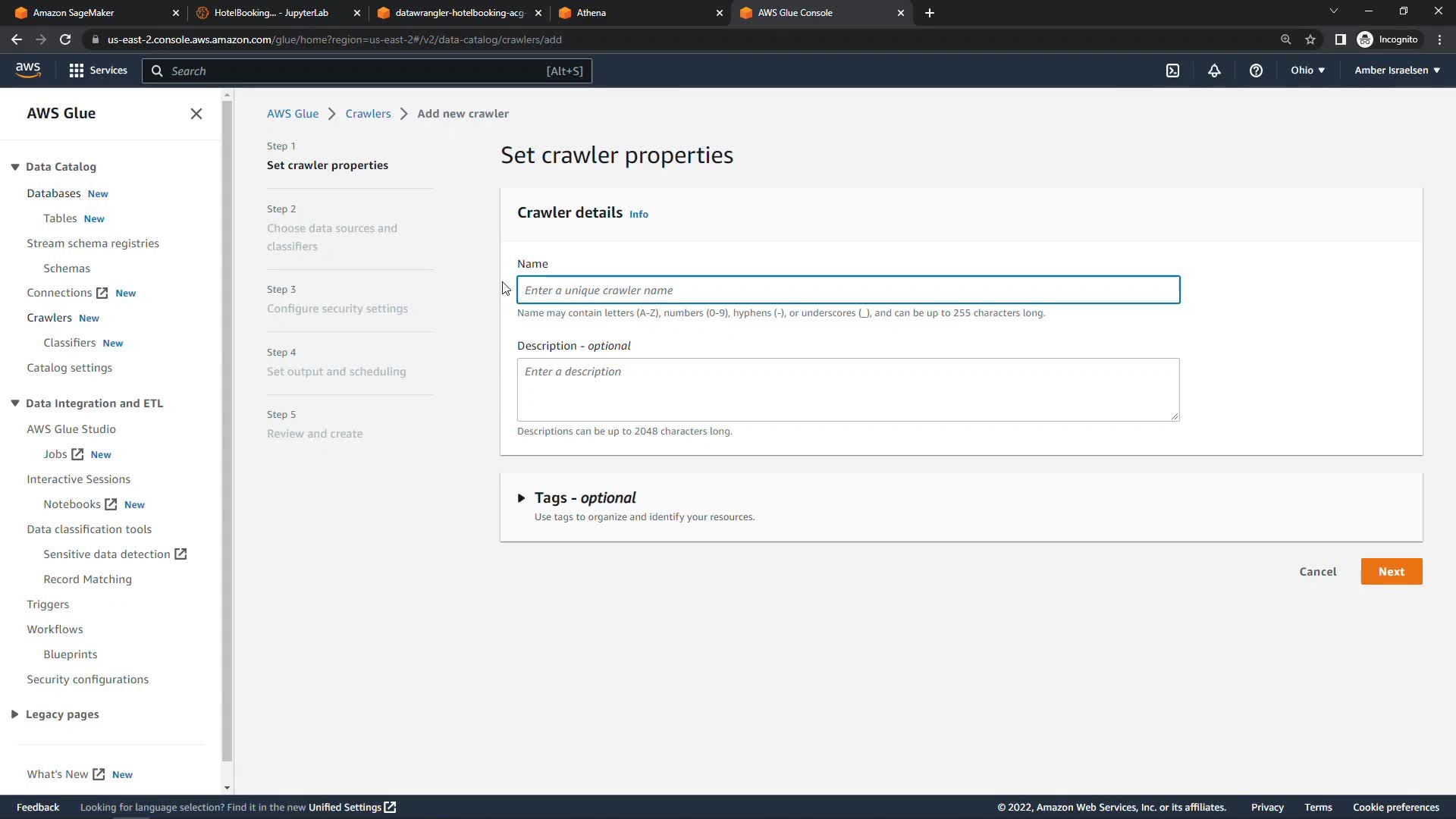Open the notifications bell icon
1456x819 pixels.
coord(1214,71)
